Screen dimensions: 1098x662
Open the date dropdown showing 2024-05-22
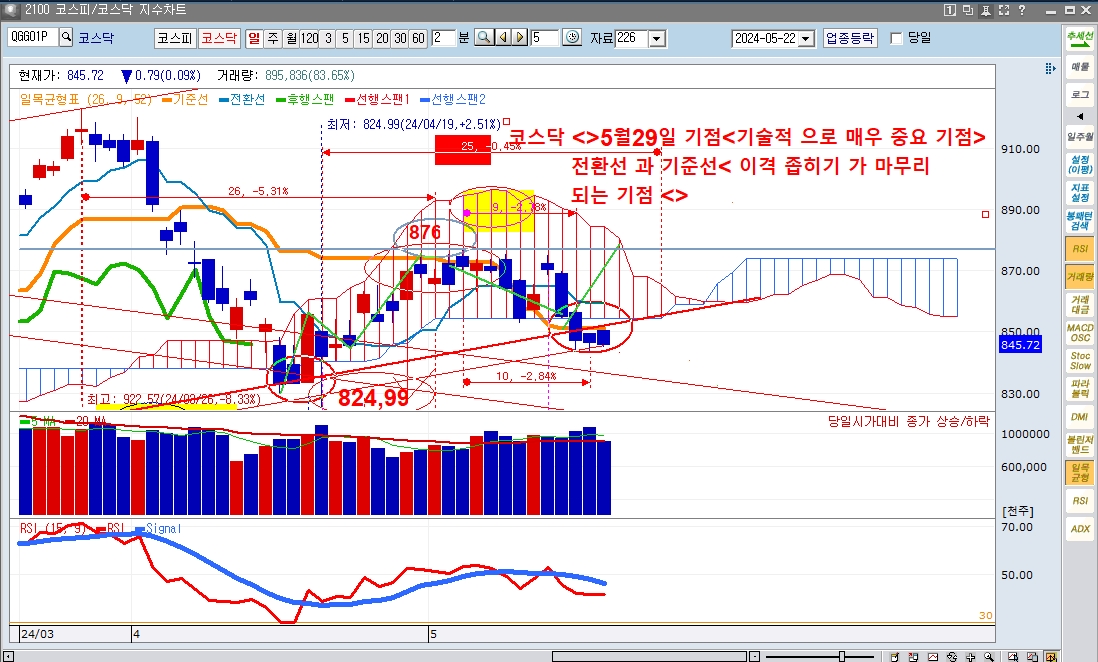(x=807, y=38)
